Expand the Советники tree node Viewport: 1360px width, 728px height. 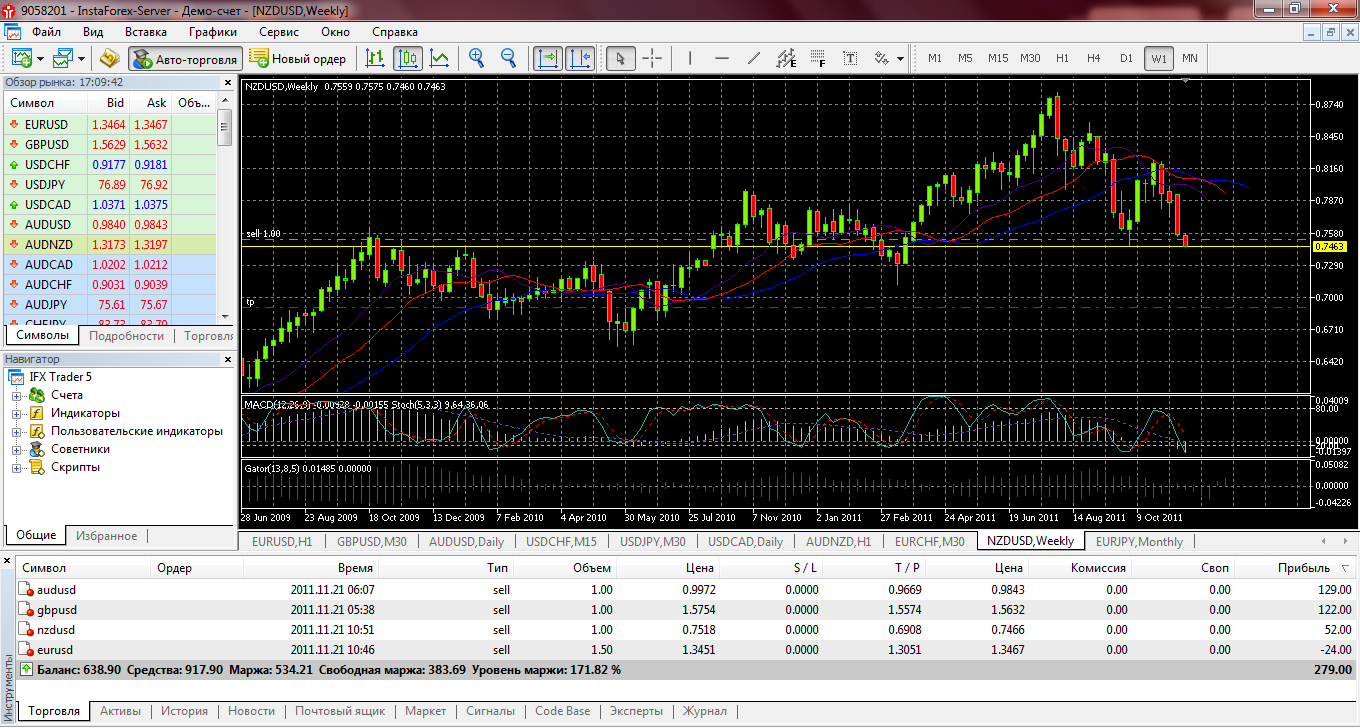tap(17, 450)
